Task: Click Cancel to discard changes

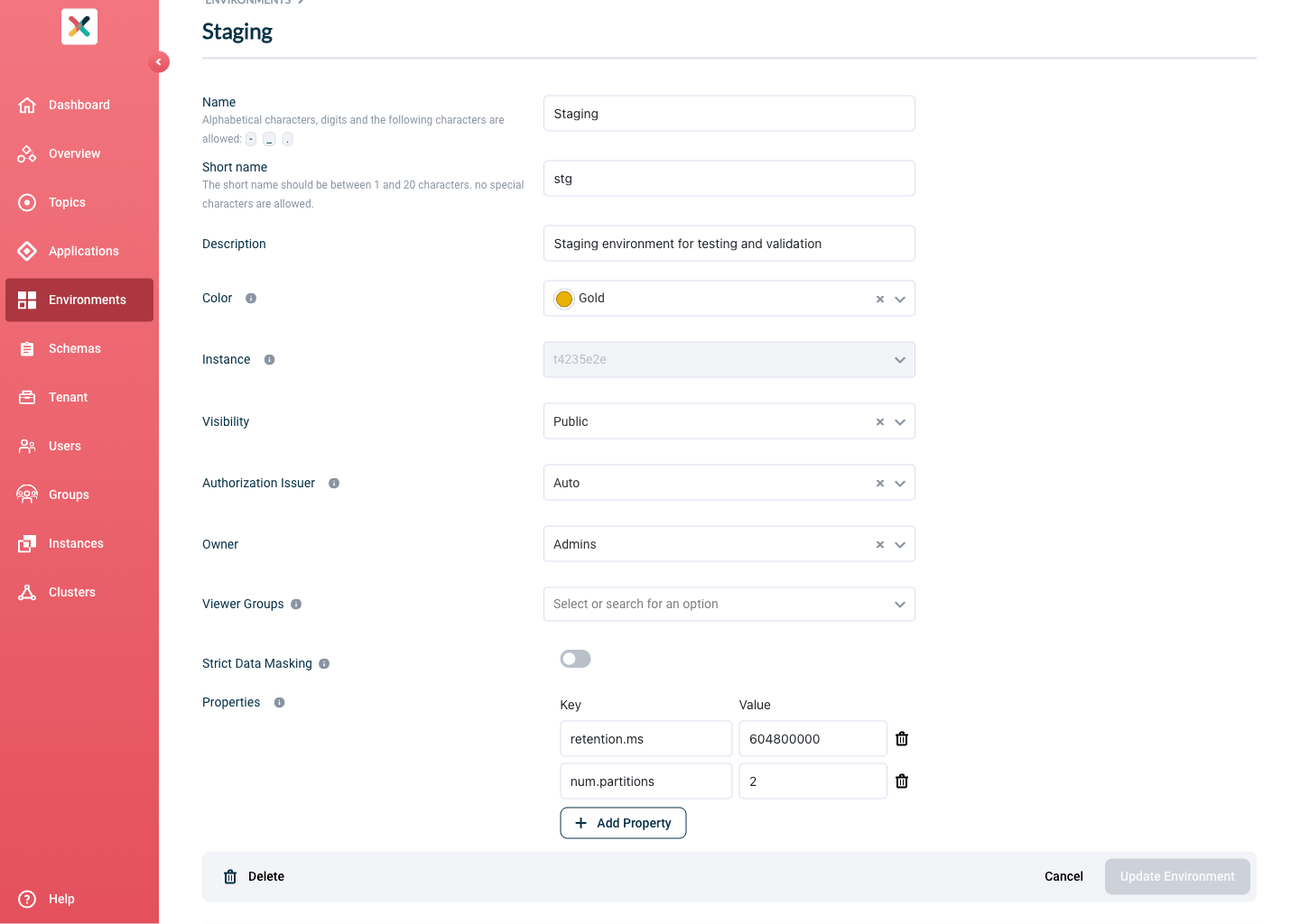Action: (1063, 876)
